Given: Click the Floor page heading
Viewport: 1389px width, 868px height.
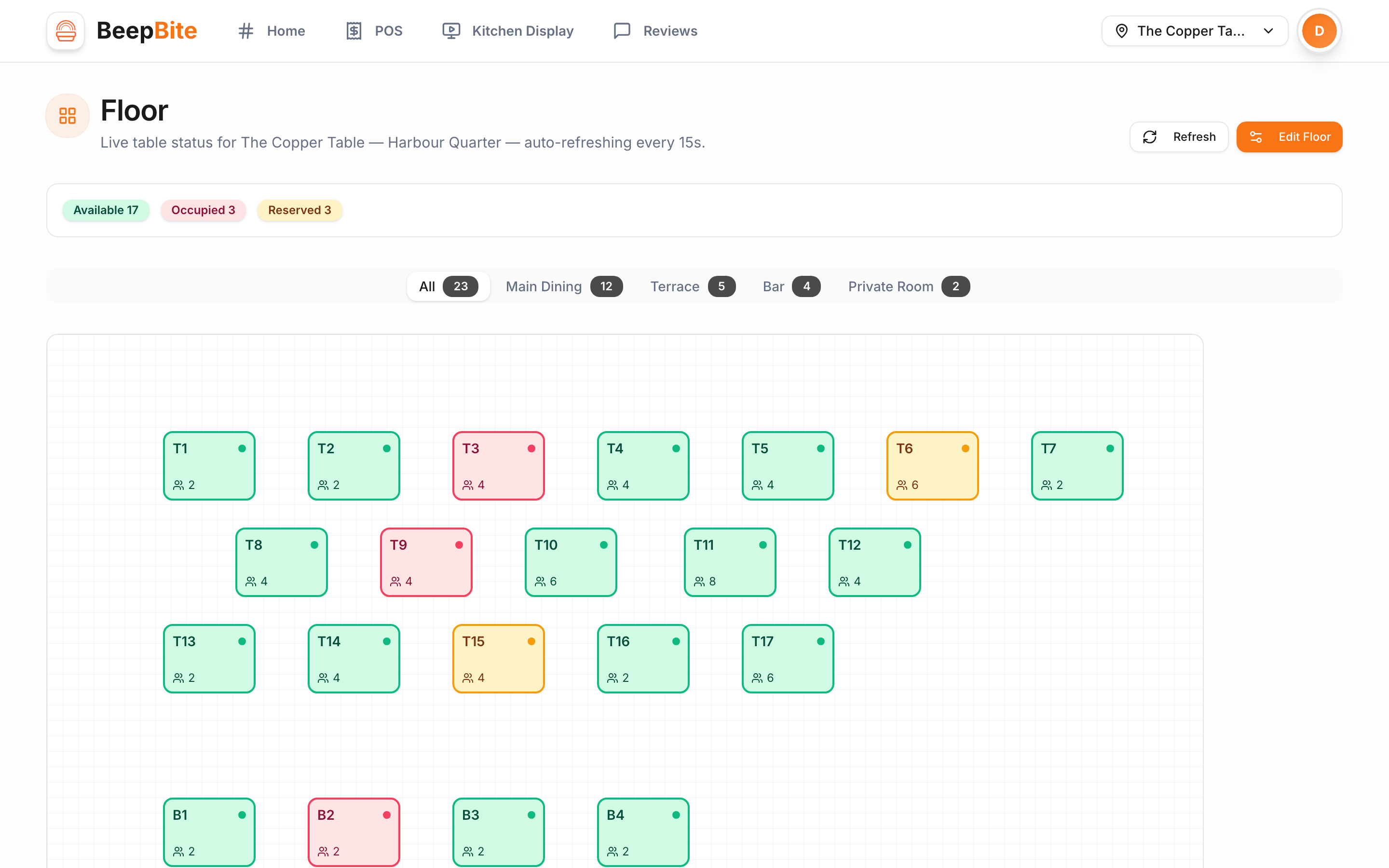Looking at the screenshot, I should [134, 111].
